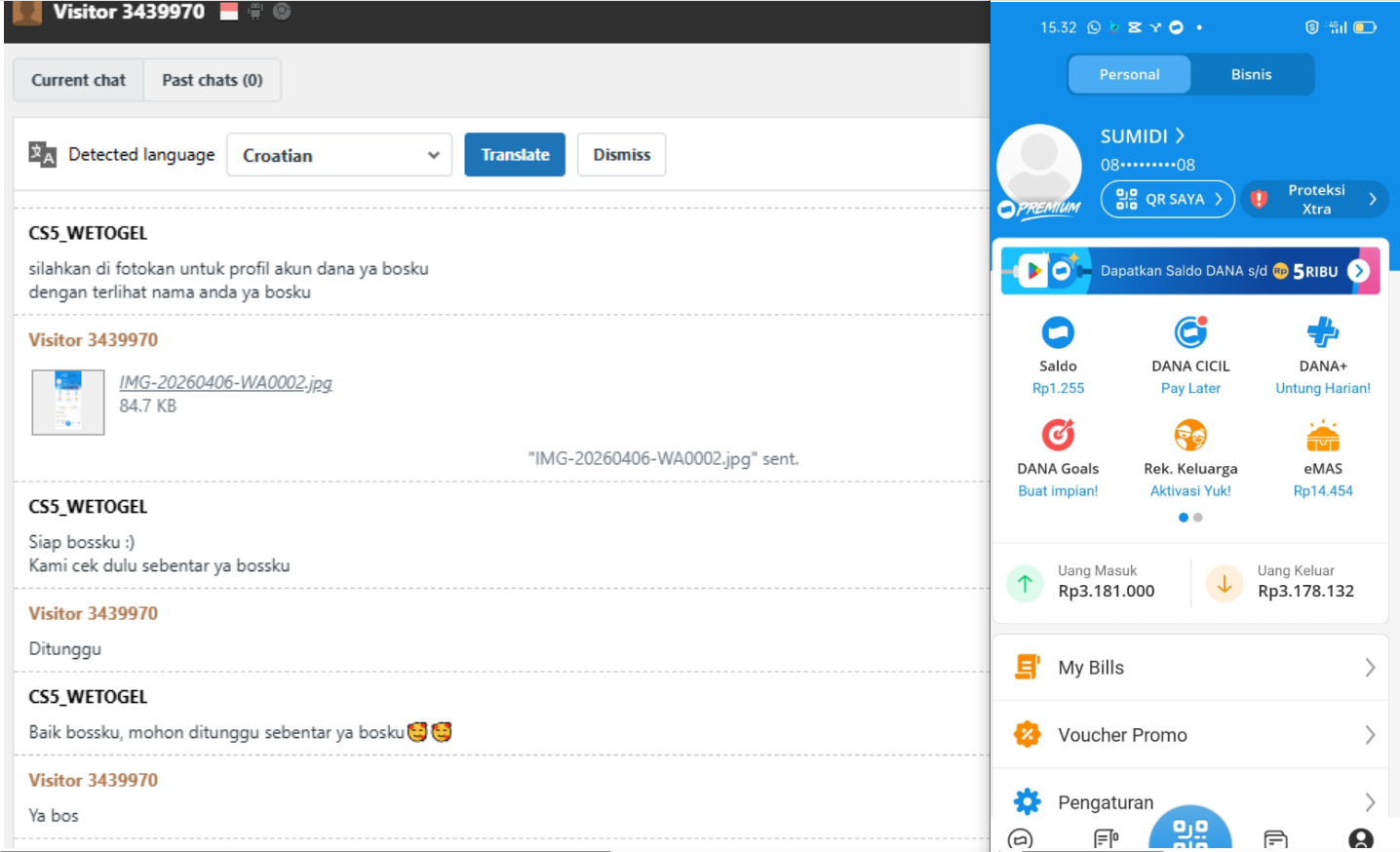The height and width of the screenshot is (852, 1400).
Task: Open DANA Goals target icon
Action: coord(1058,435)
